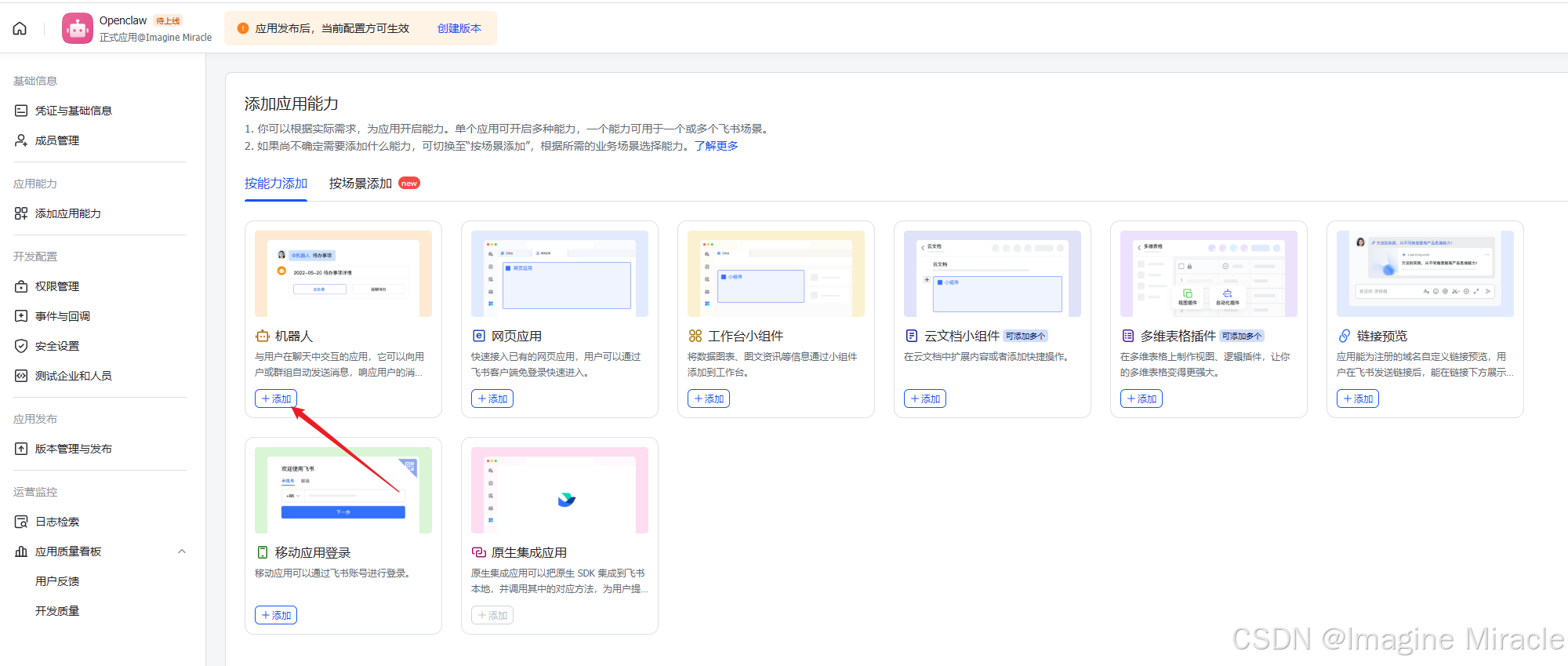The width and height of the screenshot is (1568, 666).
Task: Add the 移动应用登录 capability
Action: (276, 615)
